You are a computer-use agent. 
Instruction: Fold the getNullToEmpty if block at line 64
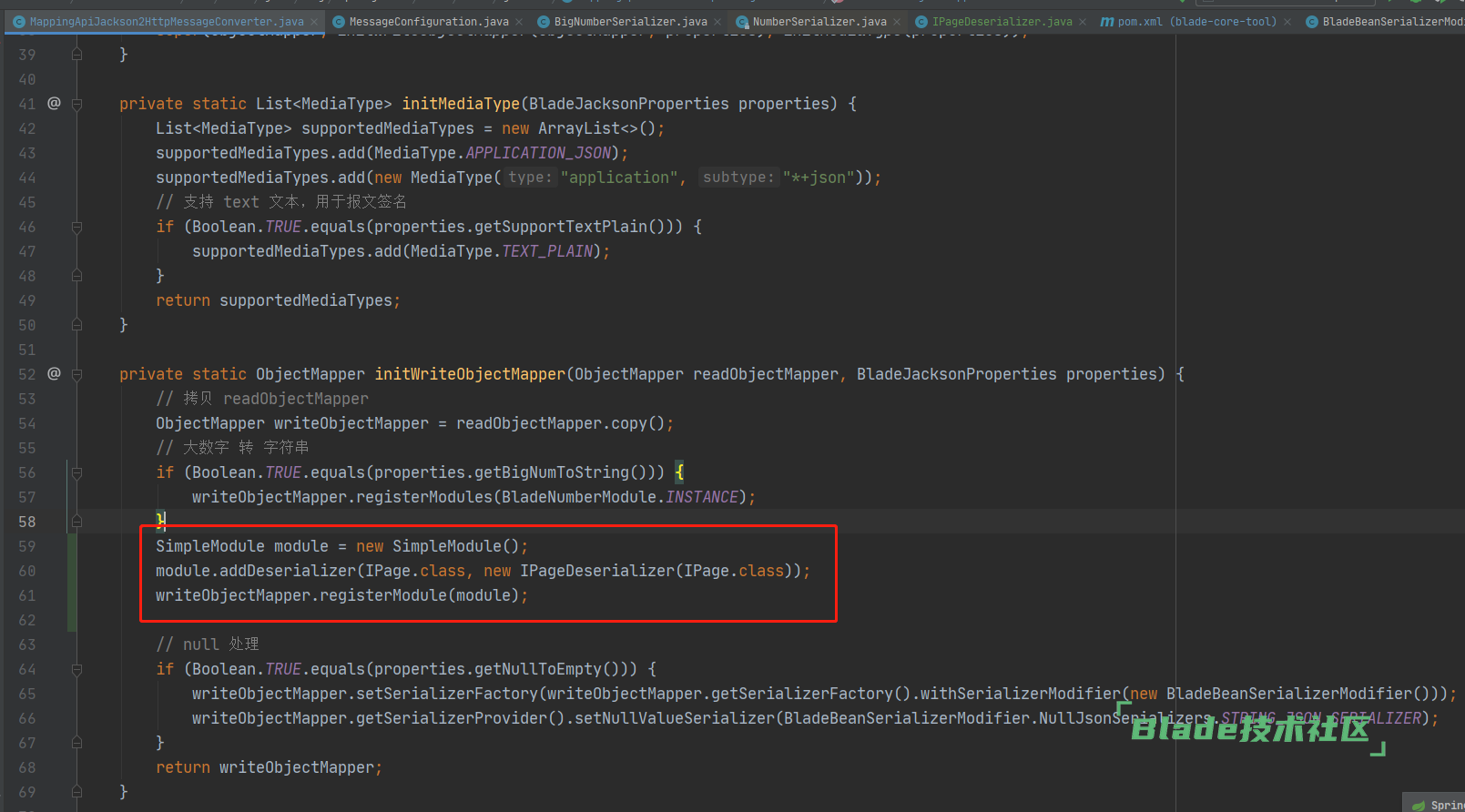pyautogui.click(x=77, y=669)
